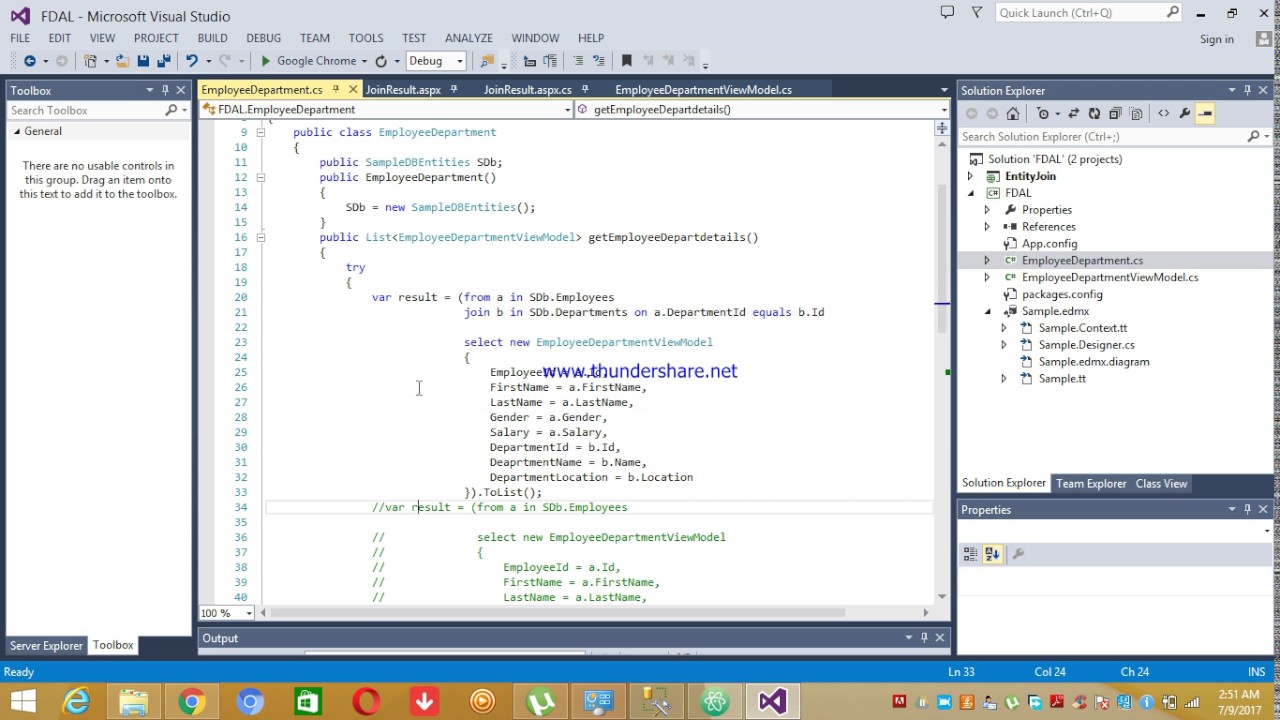The image size is (1280, 720).
Task: Click the New Project toolbar icon
Action: (x=91, y=61)
